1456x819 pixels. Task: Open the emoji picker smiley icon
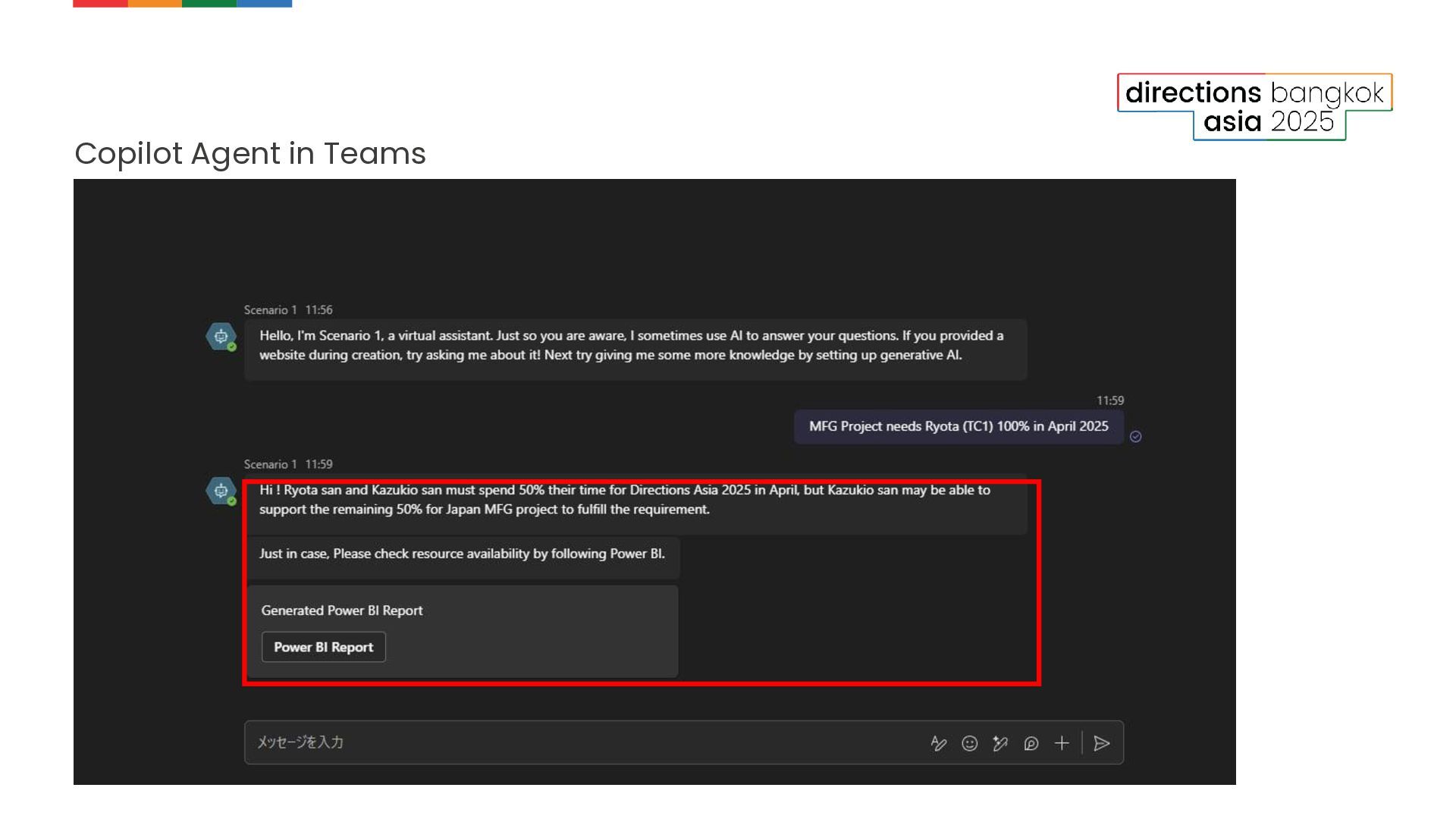tap(969, 743)
